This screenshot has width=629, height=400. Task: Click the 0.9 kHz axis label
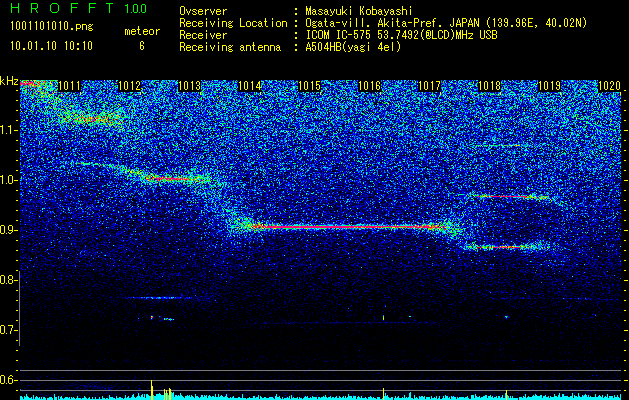click(8, 230)
